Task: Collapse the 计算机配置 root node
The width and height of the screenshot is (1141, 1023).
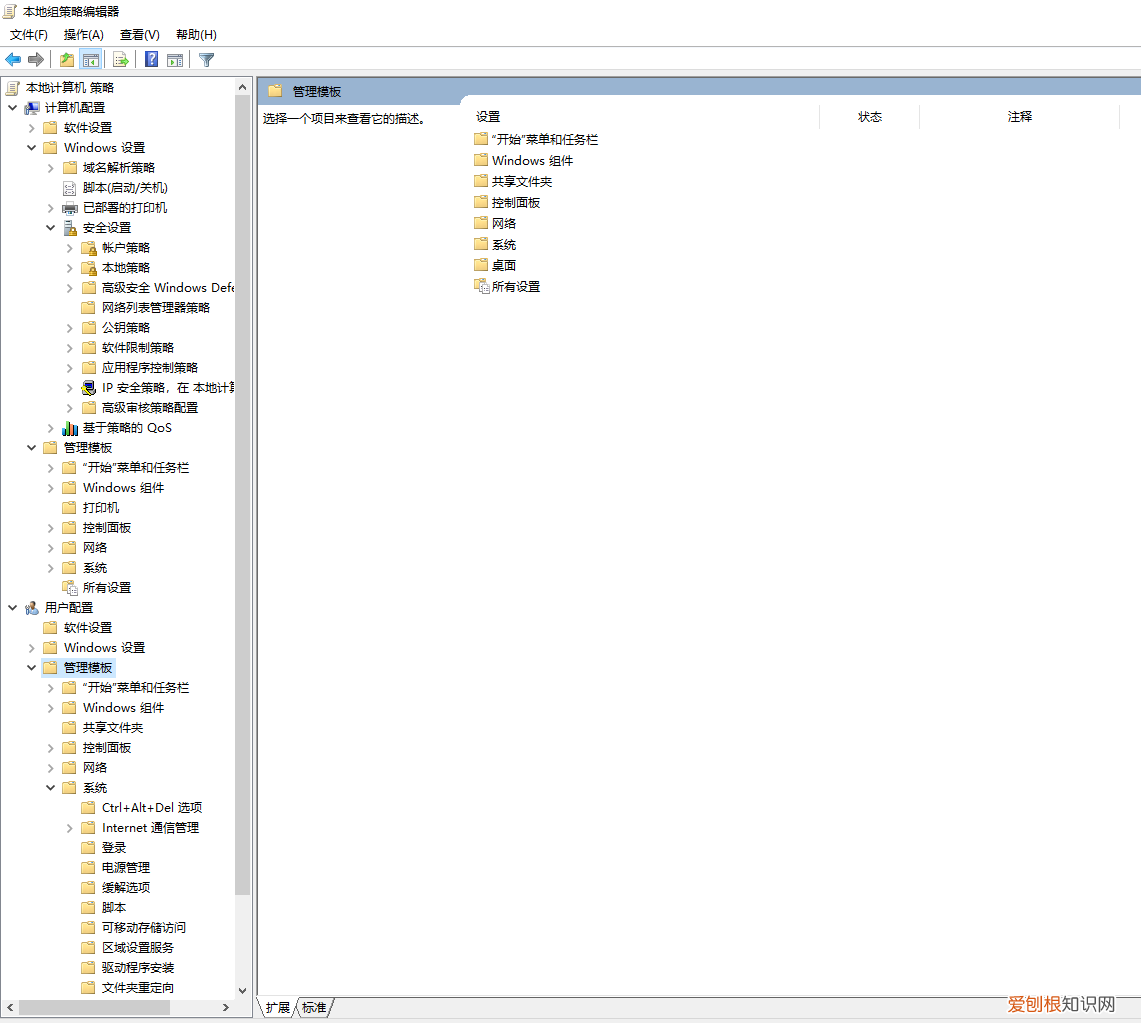Action: (x=13, y=108)
